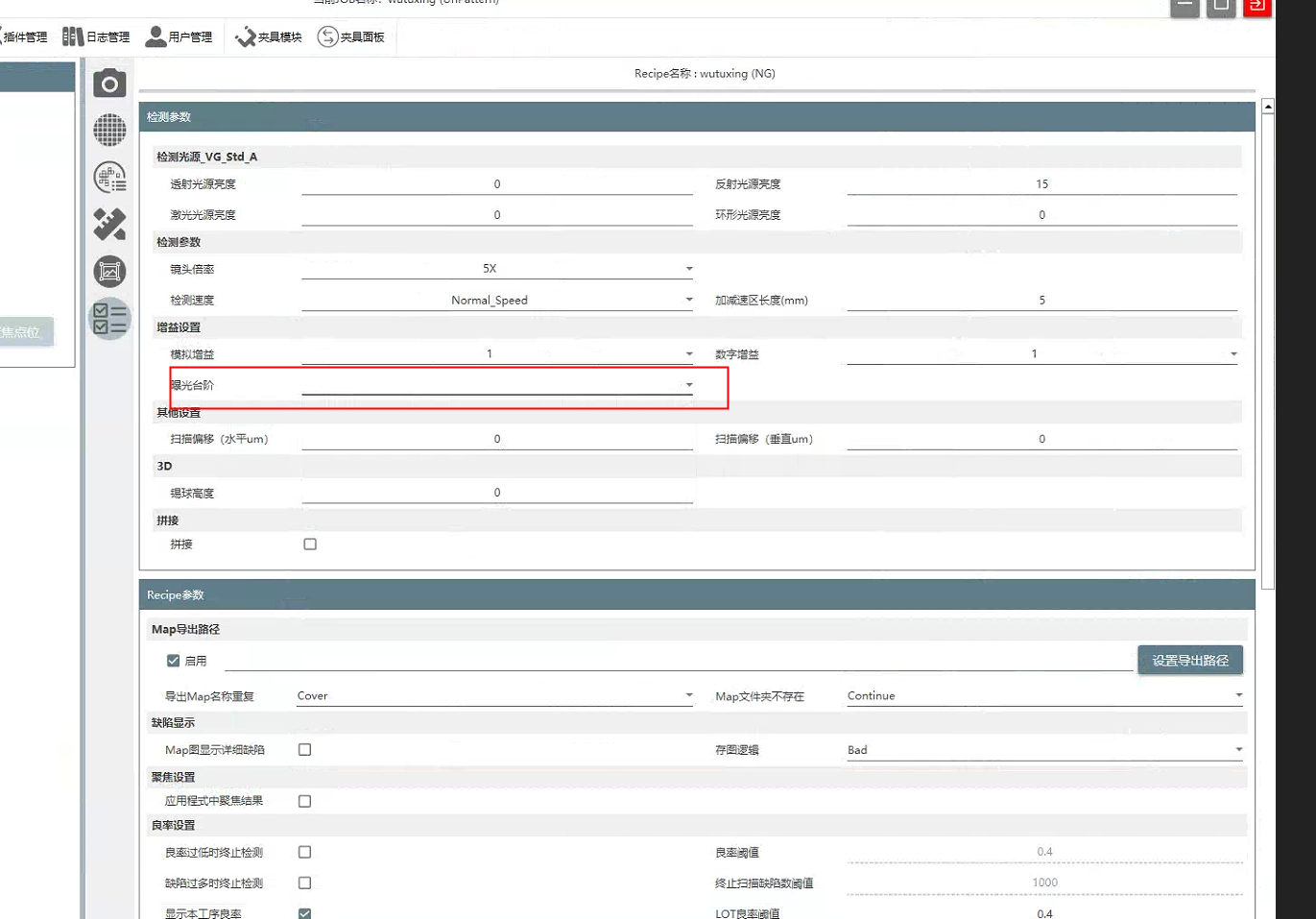Image resolution: width=1316 pixels, height=919 pixels.
Task: Enable the 拼接 stitching checkbox
Action: coord(310,544)
